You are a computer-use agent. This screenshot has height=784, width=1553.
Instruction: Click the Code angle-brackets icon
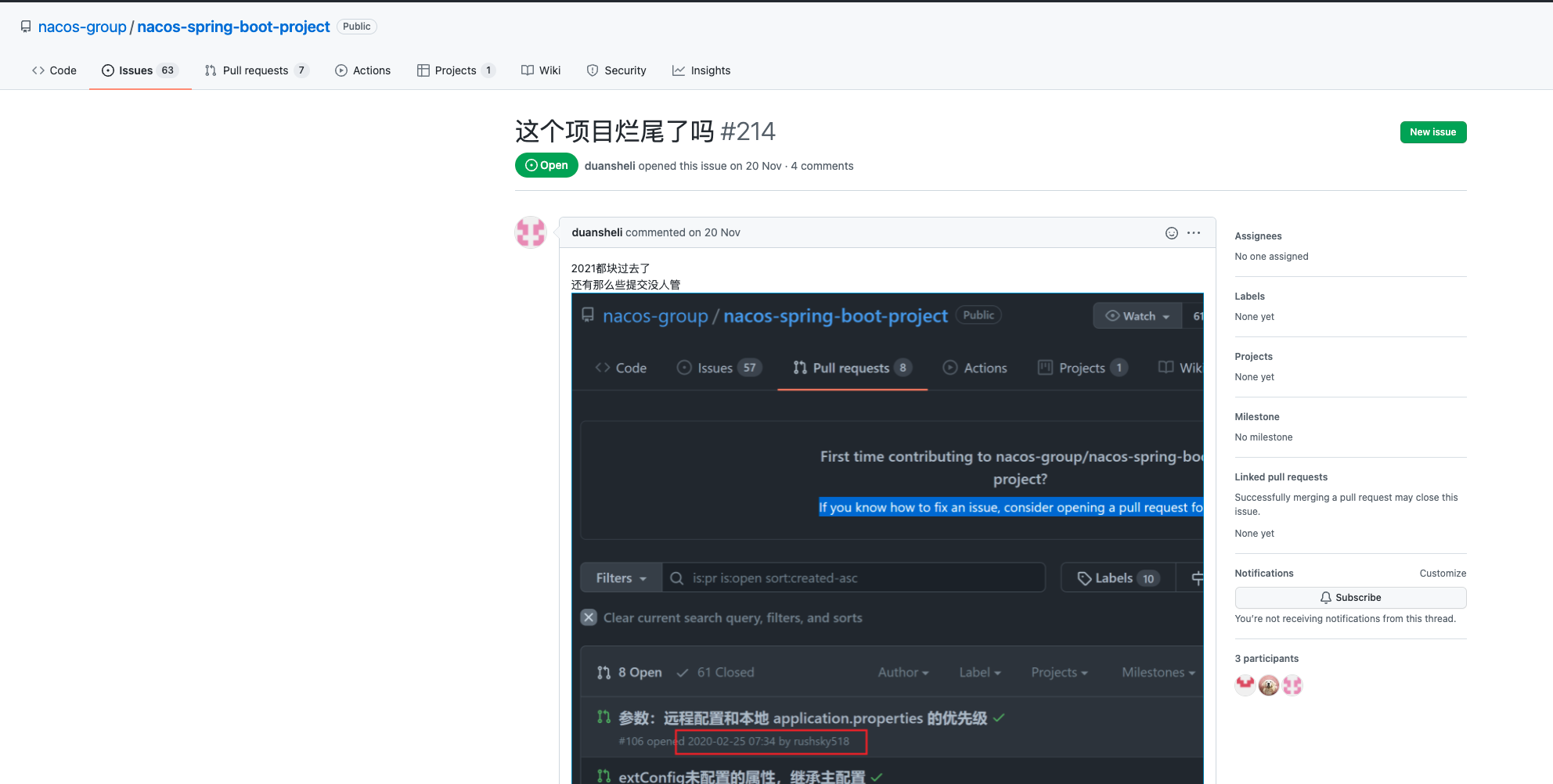click(38, 70)
